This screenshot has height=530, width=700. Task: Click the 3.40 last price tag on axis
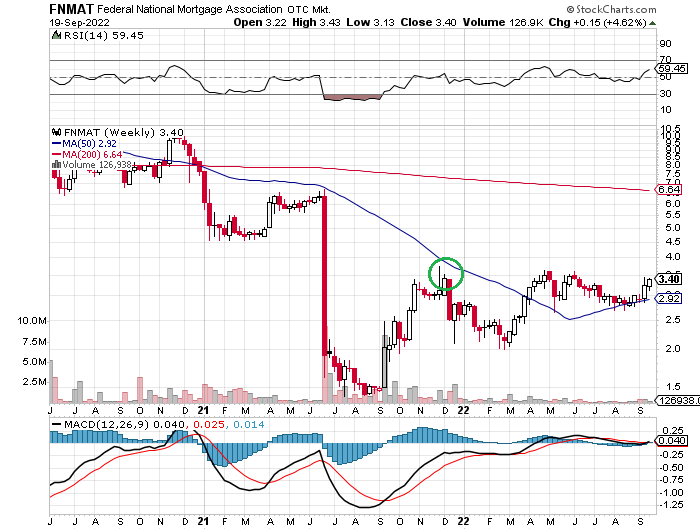coord(669,279)
